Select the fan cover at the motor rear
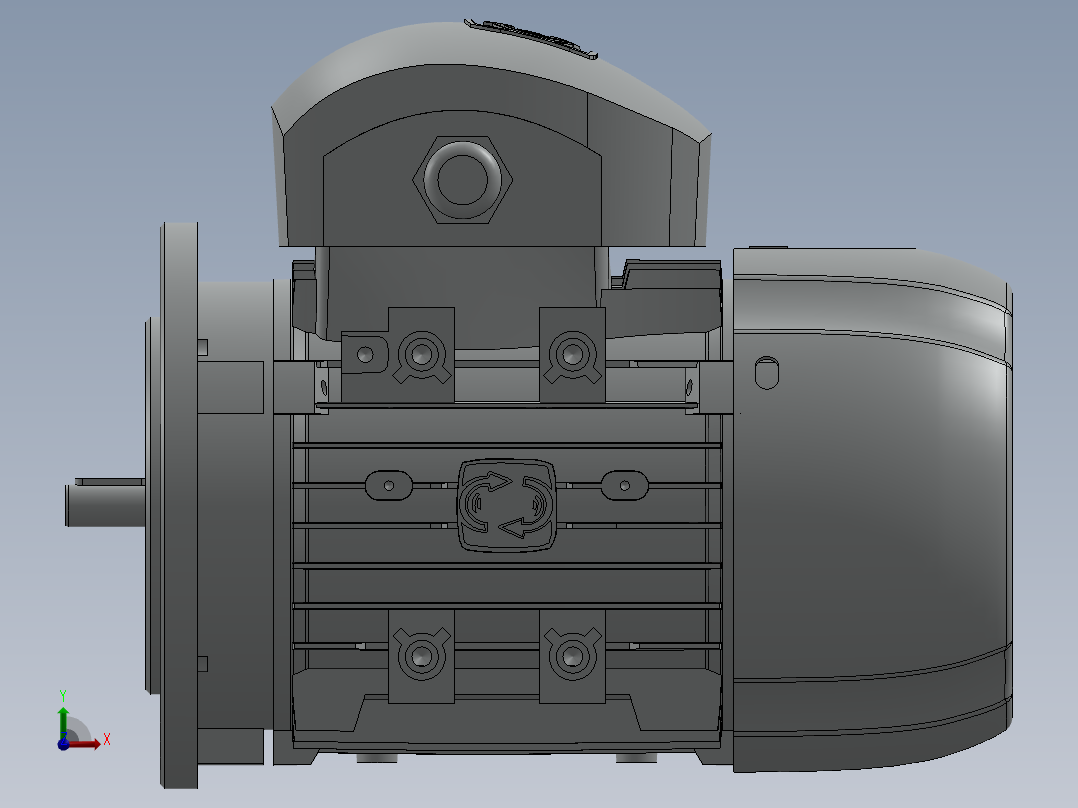Screen dimensions: 1078x808 872,509
